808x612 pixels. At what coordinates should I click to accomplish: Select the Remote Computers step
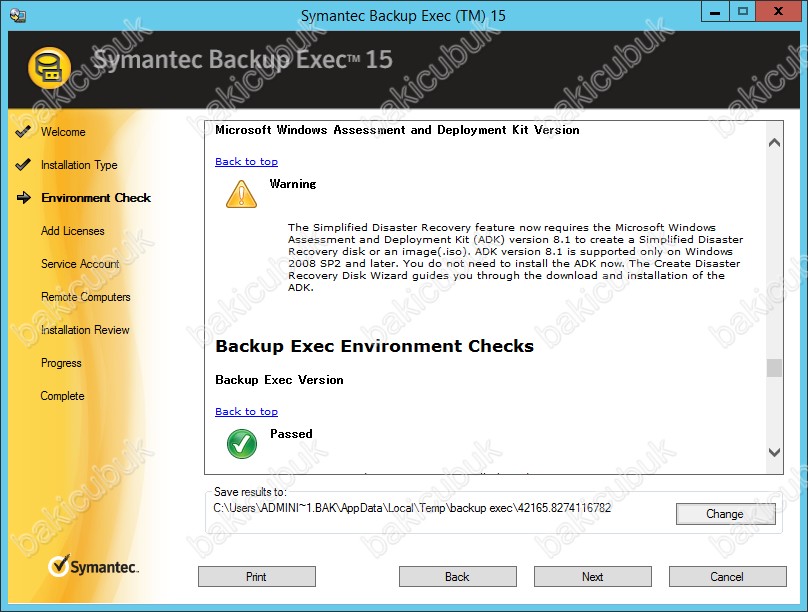coord(86,297)
